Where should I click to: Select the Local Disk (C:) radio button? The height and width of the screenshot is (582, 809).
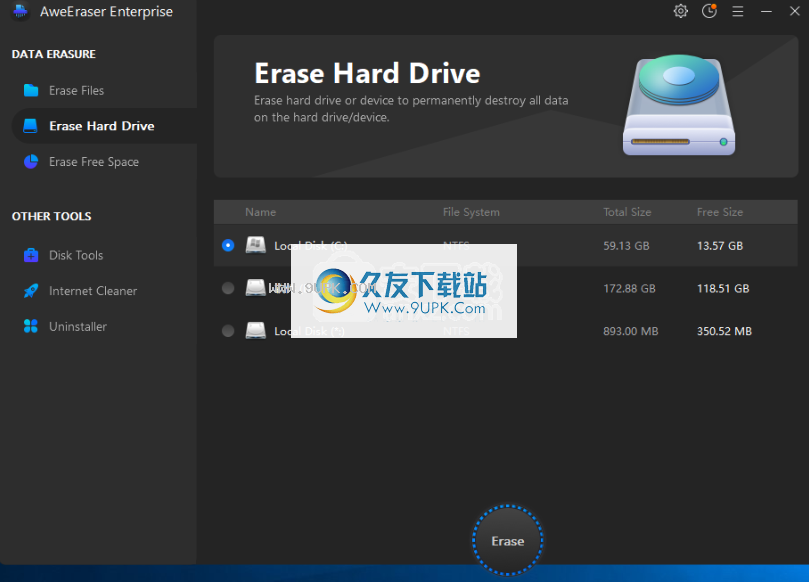[228, 245]
